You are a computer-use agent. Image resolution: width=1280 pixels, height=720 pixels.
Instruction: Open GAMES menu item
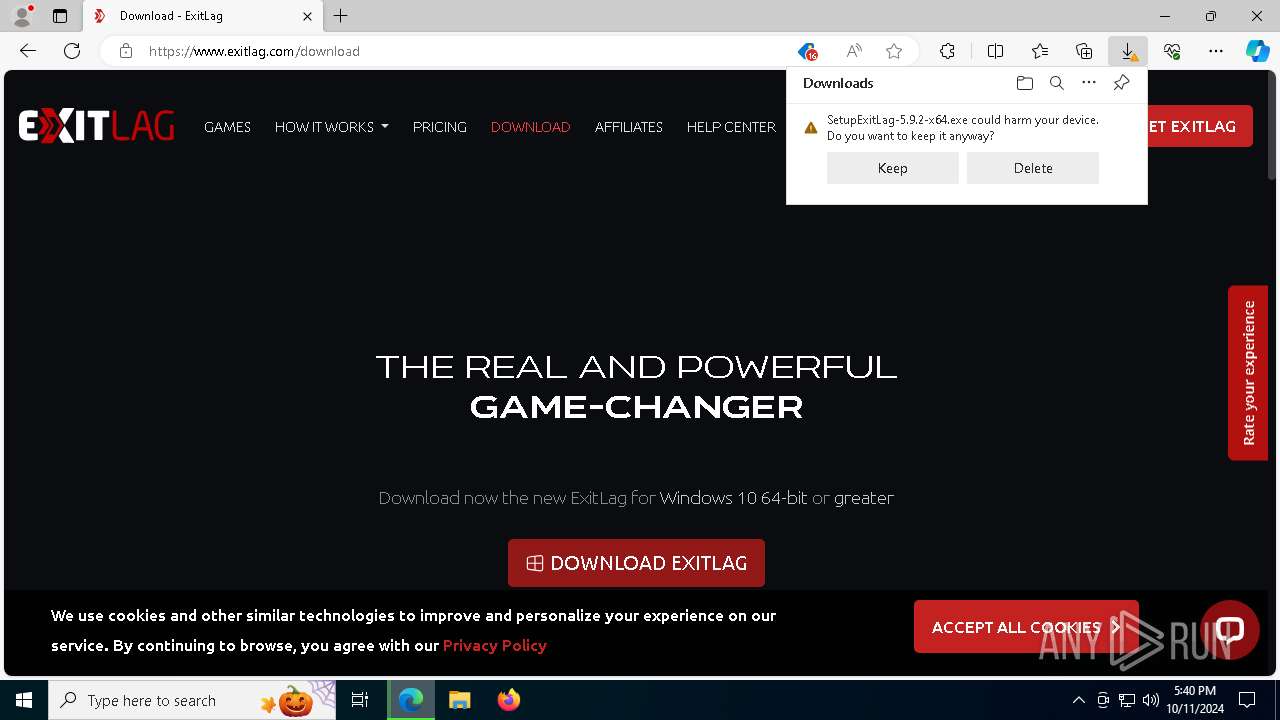pos(227,127)
